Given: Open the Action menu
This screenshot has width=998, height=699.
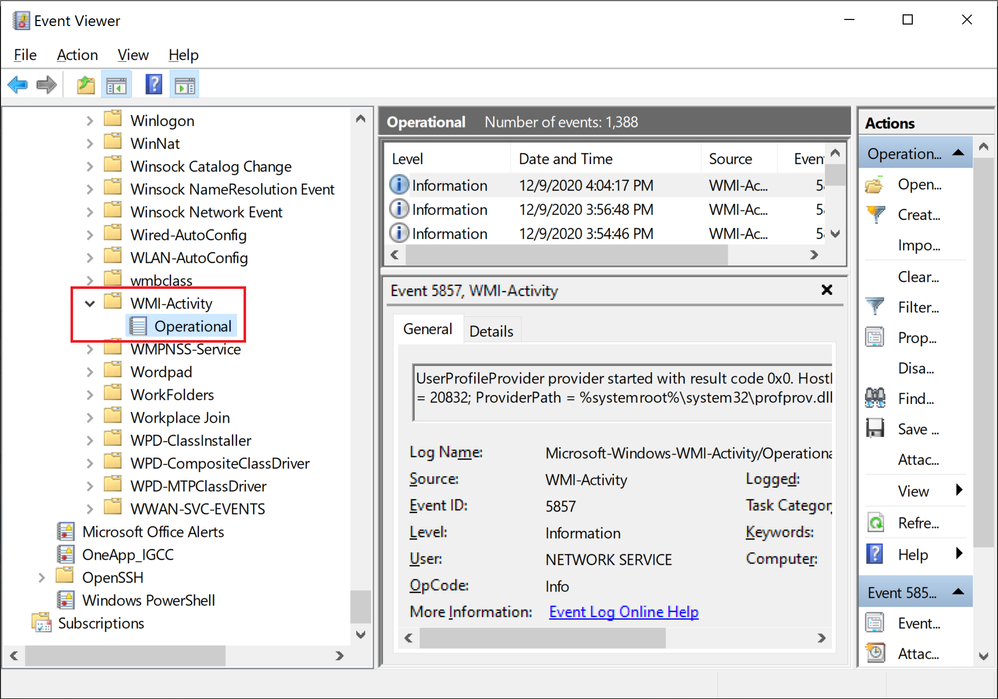Looking at the screenshot, I should (x=77, y=55).
